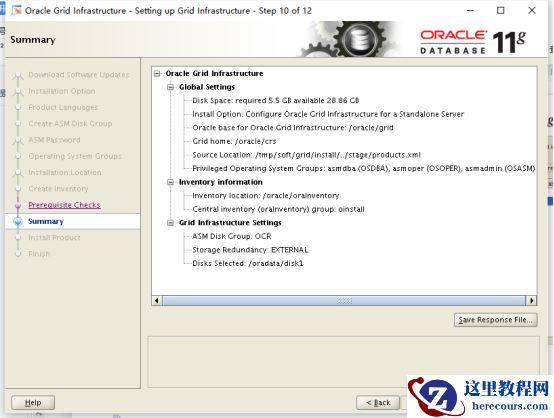Click the Installation Location step
The height and width of the screenshot is (418, 554).
point(65,172)
